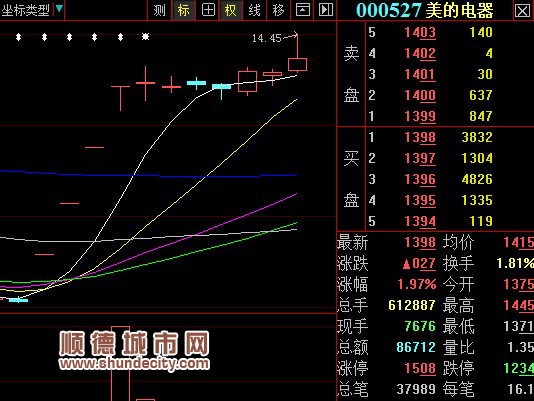Image resolution: width=534 pixels, height=401 pixels.
Task: Click the grid window layout icon
Action: 208,10
